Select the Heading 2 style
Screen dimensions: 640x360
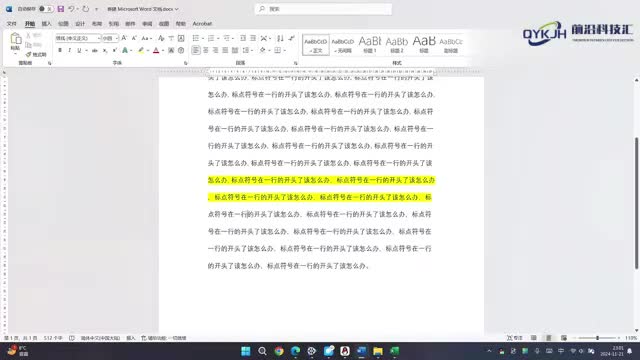397,45
